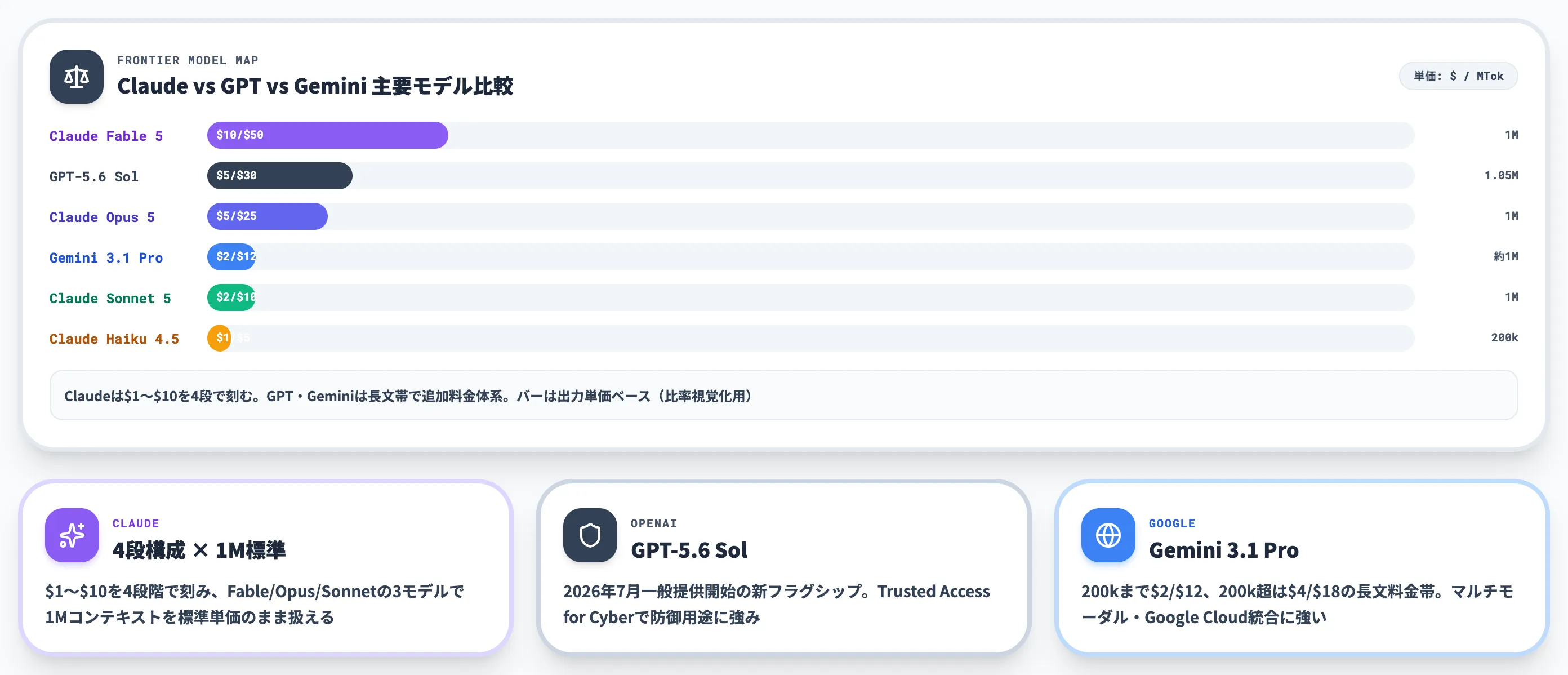Click the 1M value for Claude Sonnet 5
Viewport: 1568px width, 675px height.
pos(1511,297)
